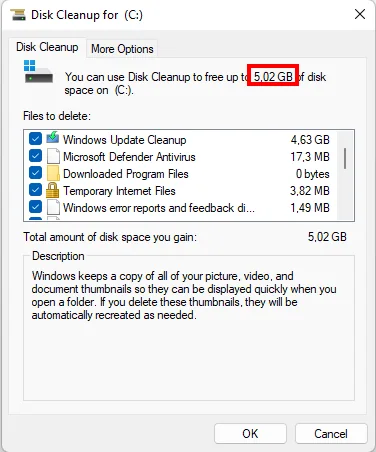The image size is (376, 452).
Task: Click the Description group label
Action: (x=58, y=256)
